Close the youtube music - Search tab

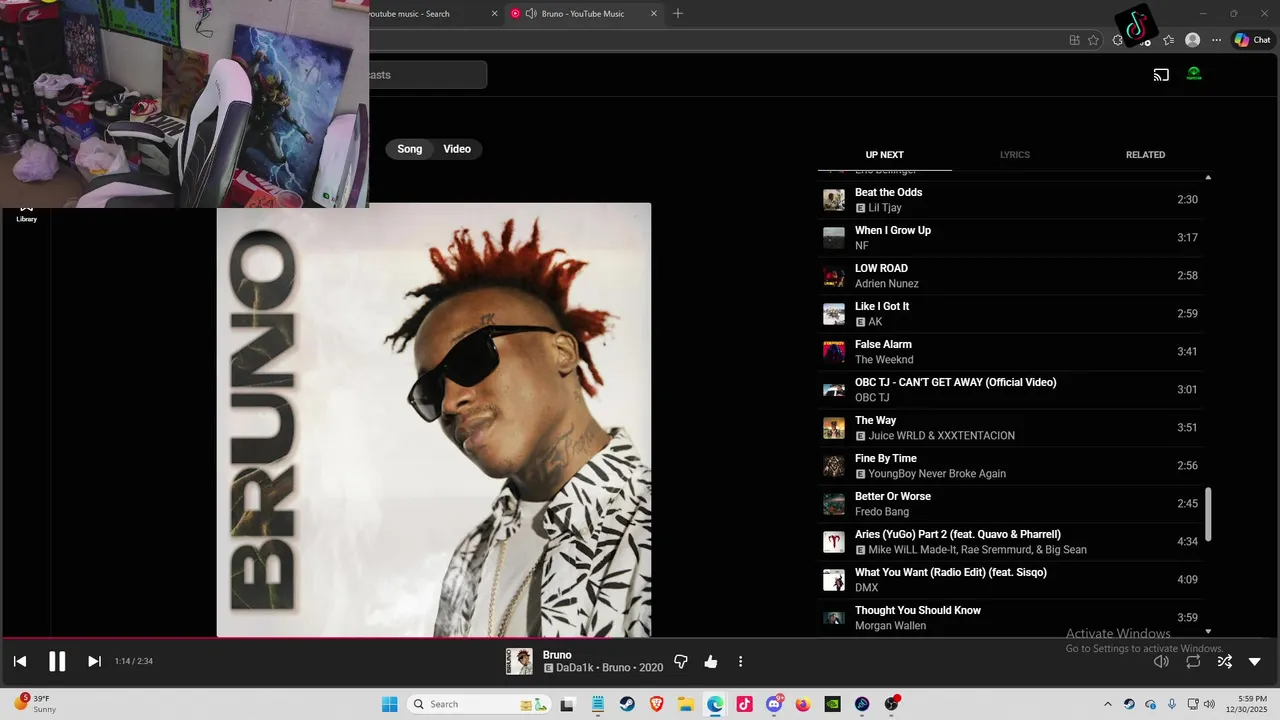494,14
